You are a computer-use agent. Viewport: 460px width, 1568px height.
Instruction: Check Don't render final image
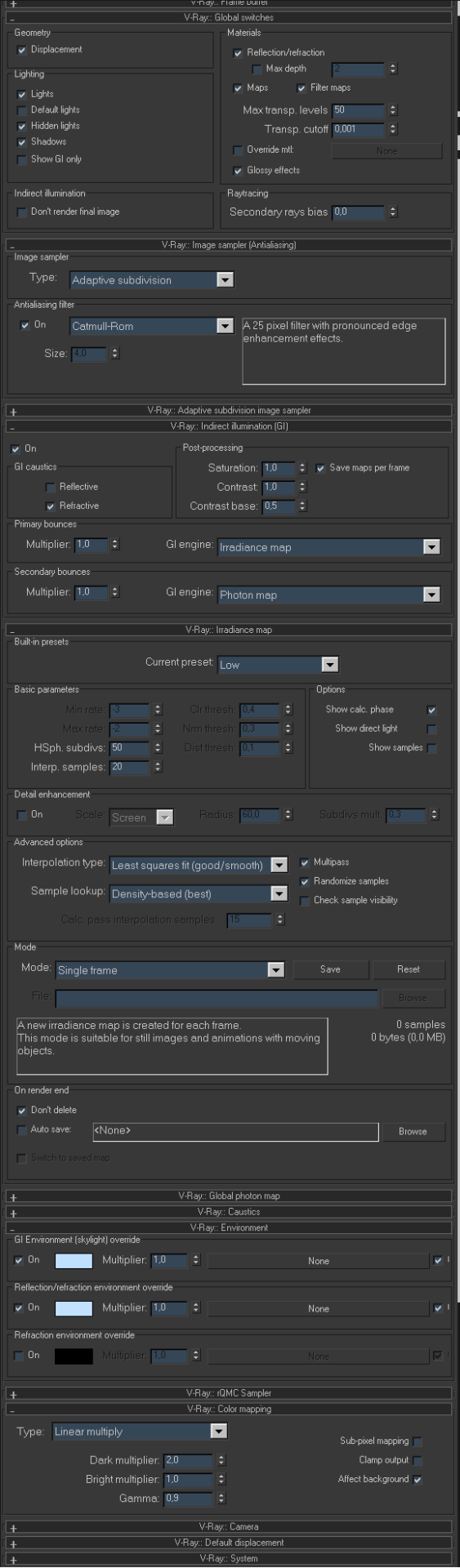22,212
